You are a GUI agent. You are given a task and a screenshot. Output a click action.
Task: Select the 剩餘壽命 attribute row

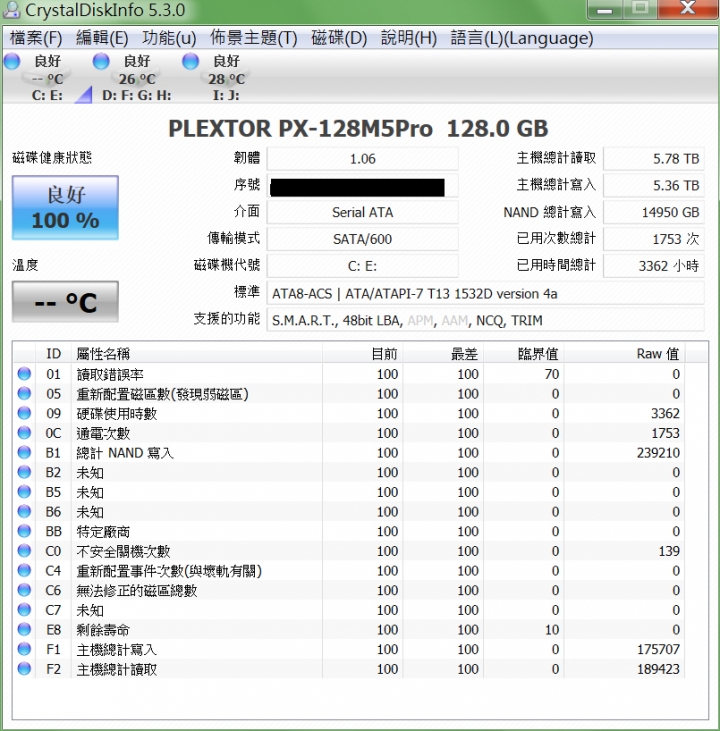(349, 629)
